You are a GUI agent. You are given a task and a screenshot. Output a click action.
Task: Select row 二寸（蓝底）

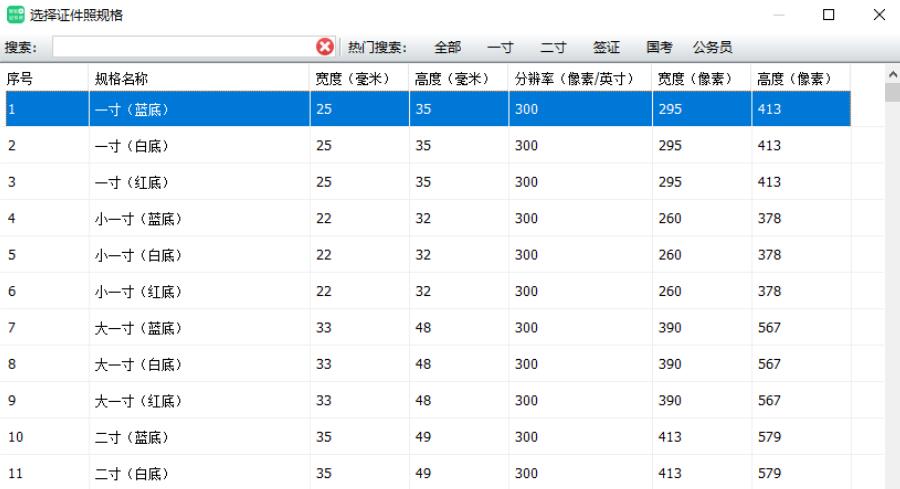(428, 437)
